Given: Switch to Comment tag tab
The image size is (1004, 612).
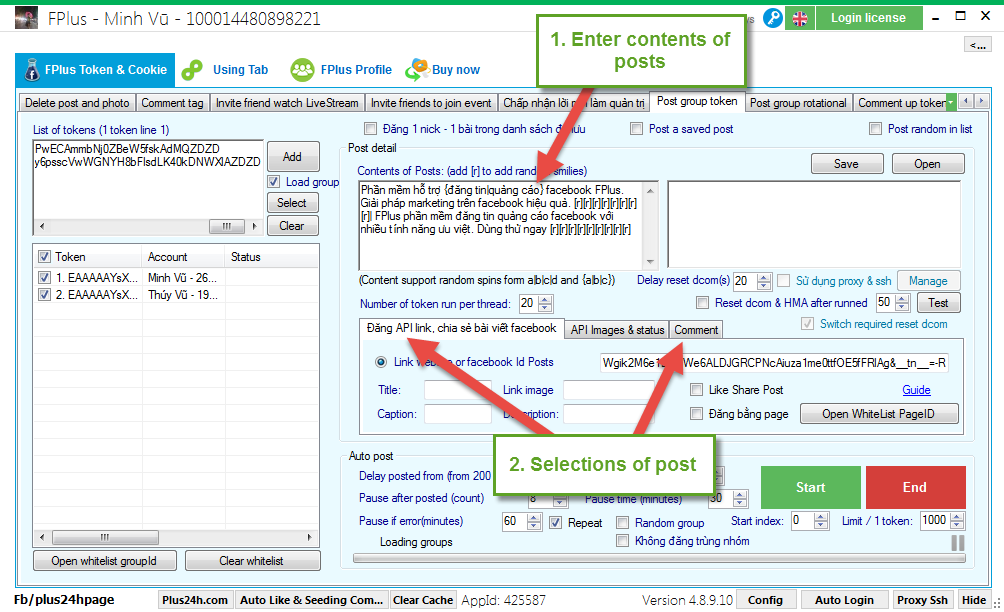Looking at the screenshot, I should [x=172, y=103].
